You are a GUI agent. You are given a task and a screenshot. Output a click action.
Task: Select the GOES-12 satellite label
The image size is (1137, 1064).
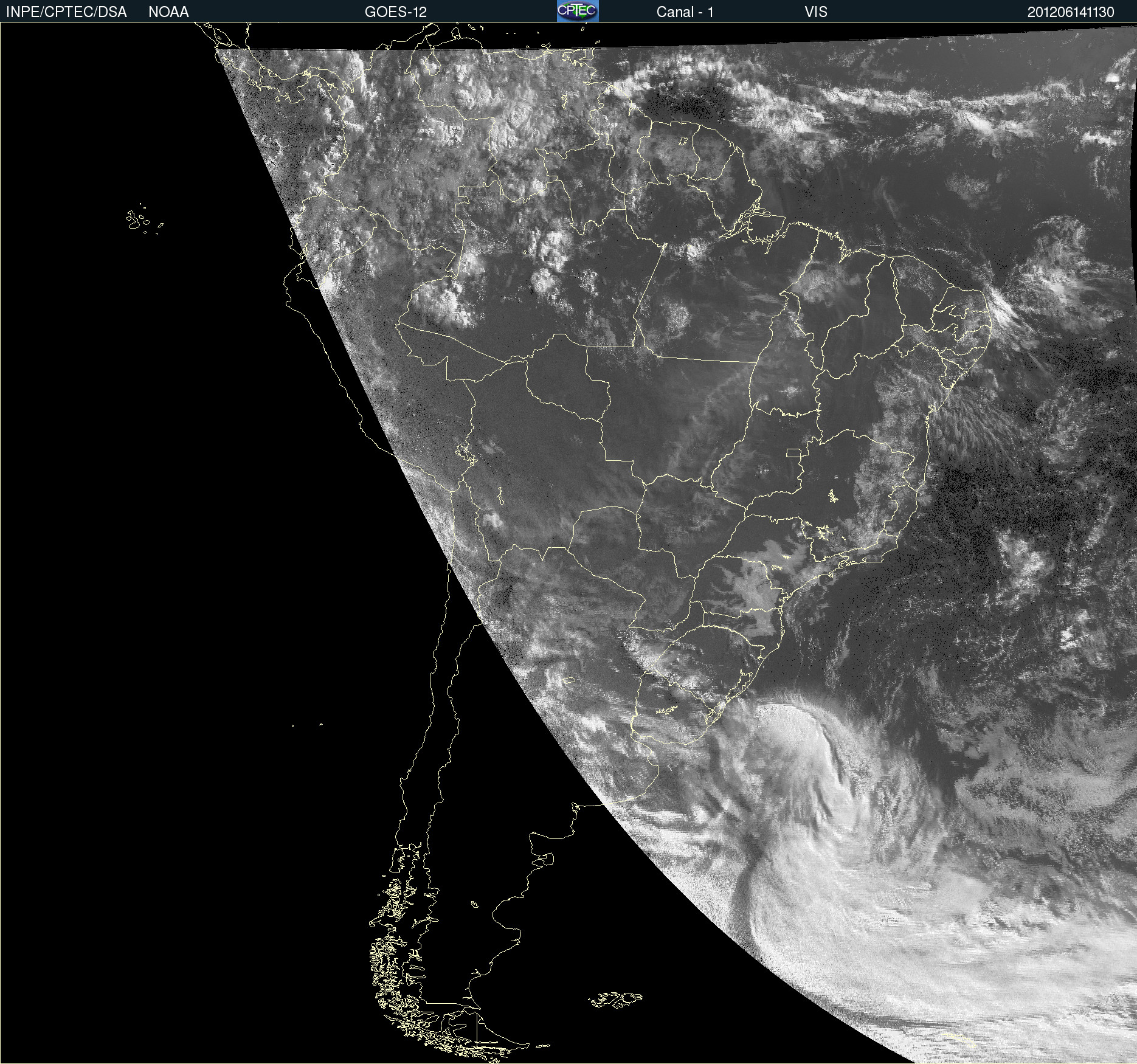pyautogui.click(x=396, y=12)
